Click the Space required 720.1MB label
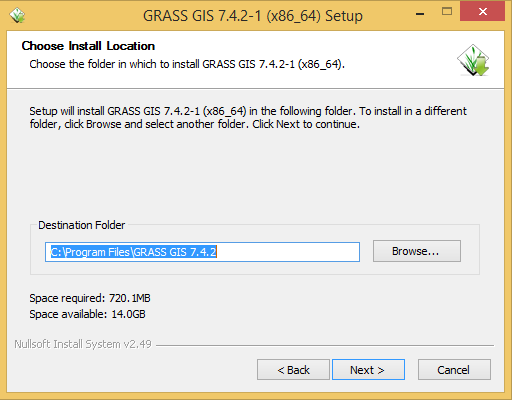512x400 pixels. tap(90, 298)
